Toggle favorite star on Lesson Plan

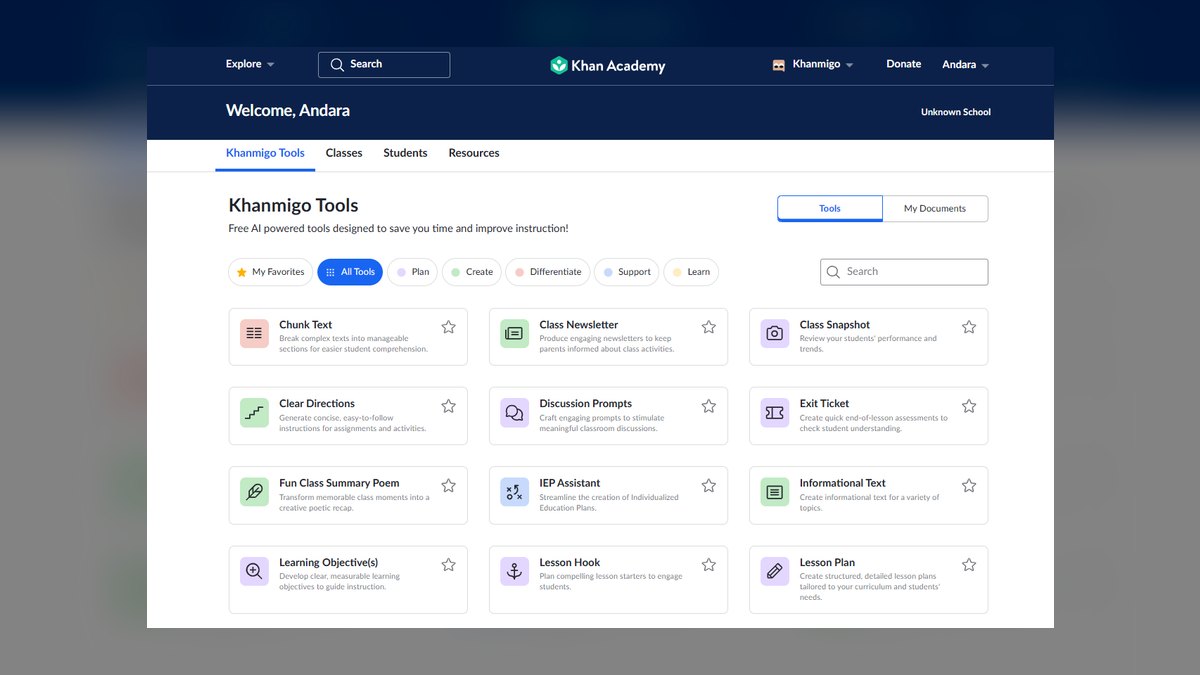click(x=968, y=565)
